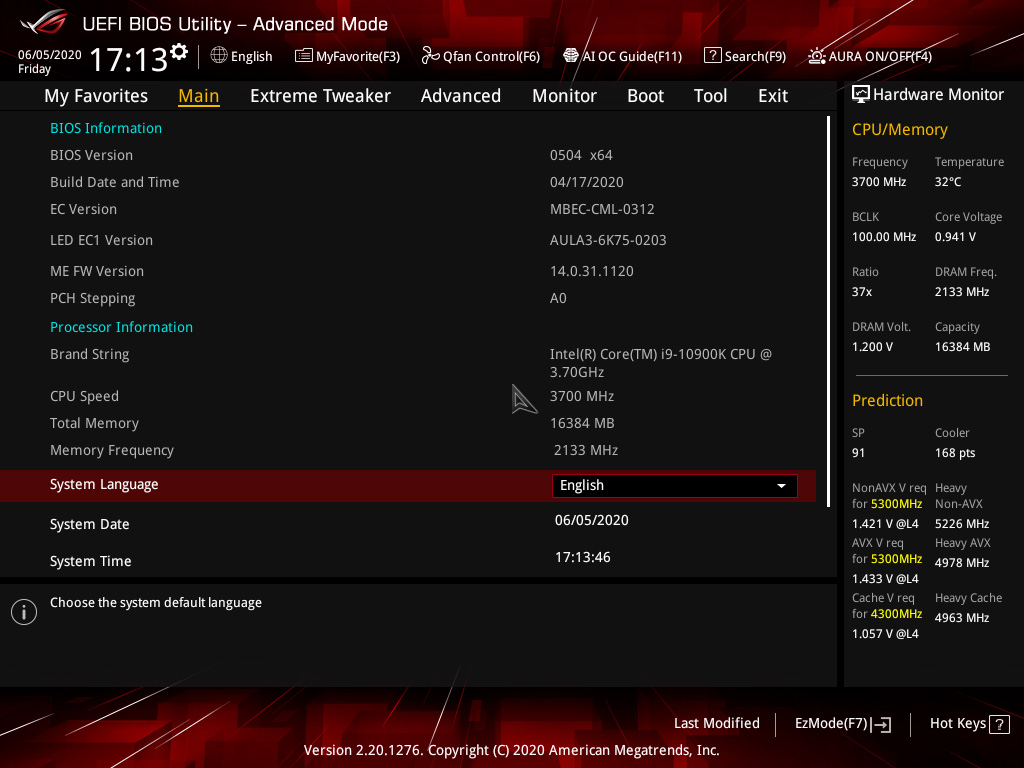Viewport: 1024px width, 768px height.
Task: Open the Exit tab
Action: pyautogui.click(x=773, y=96)
